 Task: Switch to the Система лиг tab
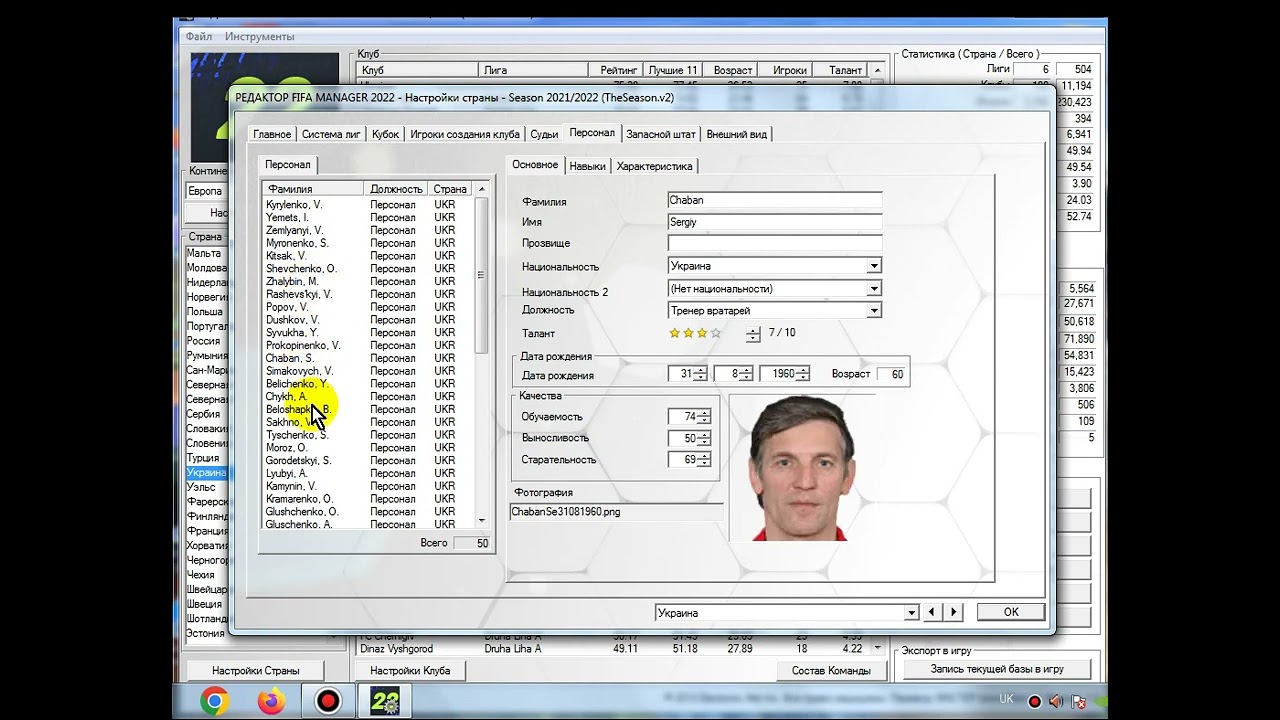(x=331, y=134)
